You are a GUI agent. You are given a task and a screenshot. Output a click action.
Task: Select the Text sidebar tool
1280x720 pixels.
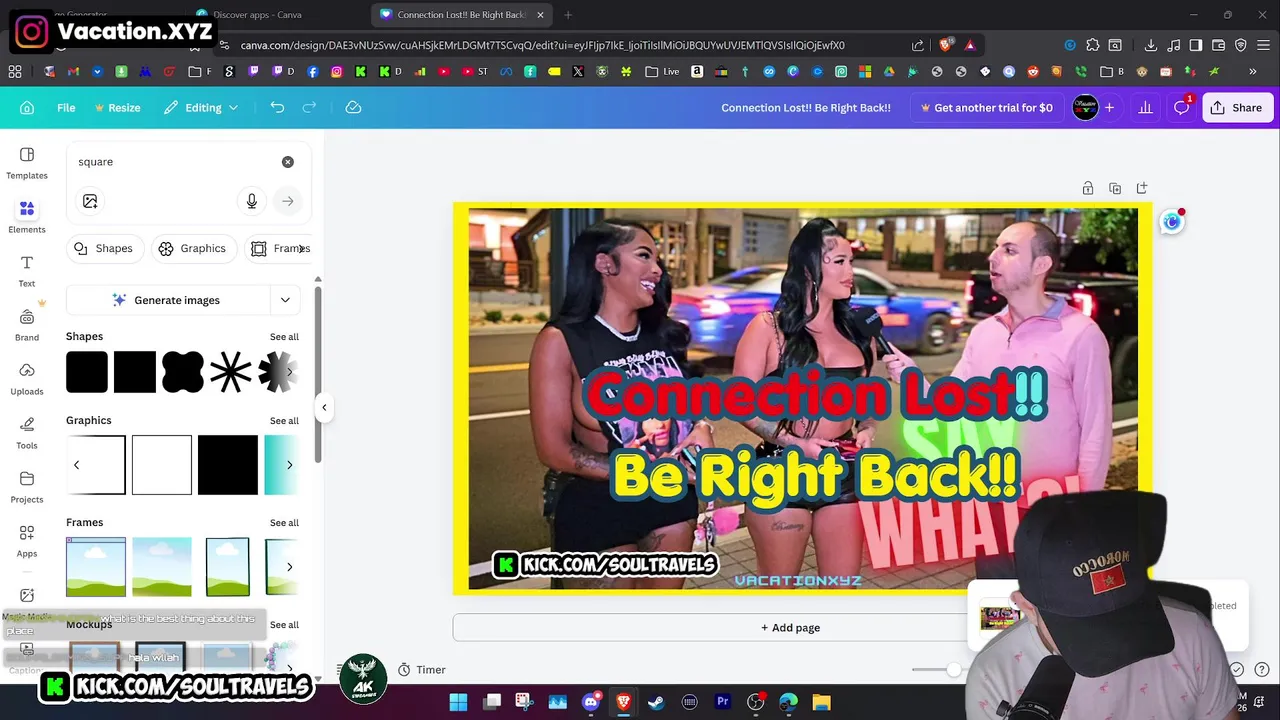pyautogui.click(x=27, y=271)
